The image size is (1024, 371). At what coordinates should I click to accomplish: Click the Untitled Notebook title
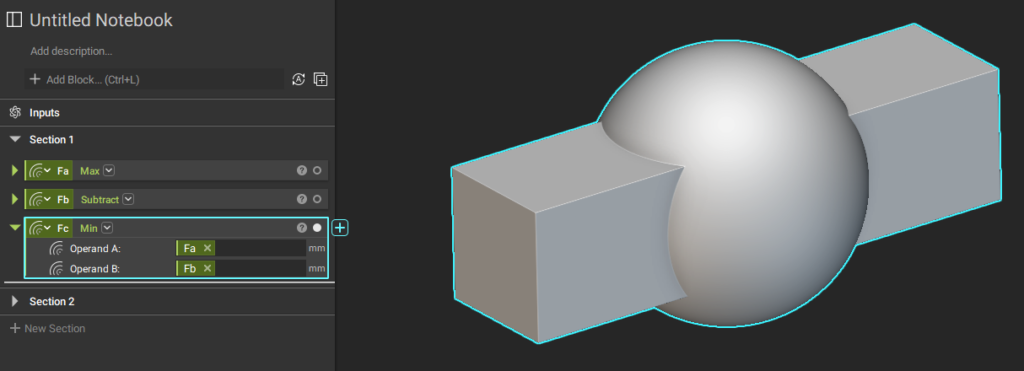coord(101,20)
